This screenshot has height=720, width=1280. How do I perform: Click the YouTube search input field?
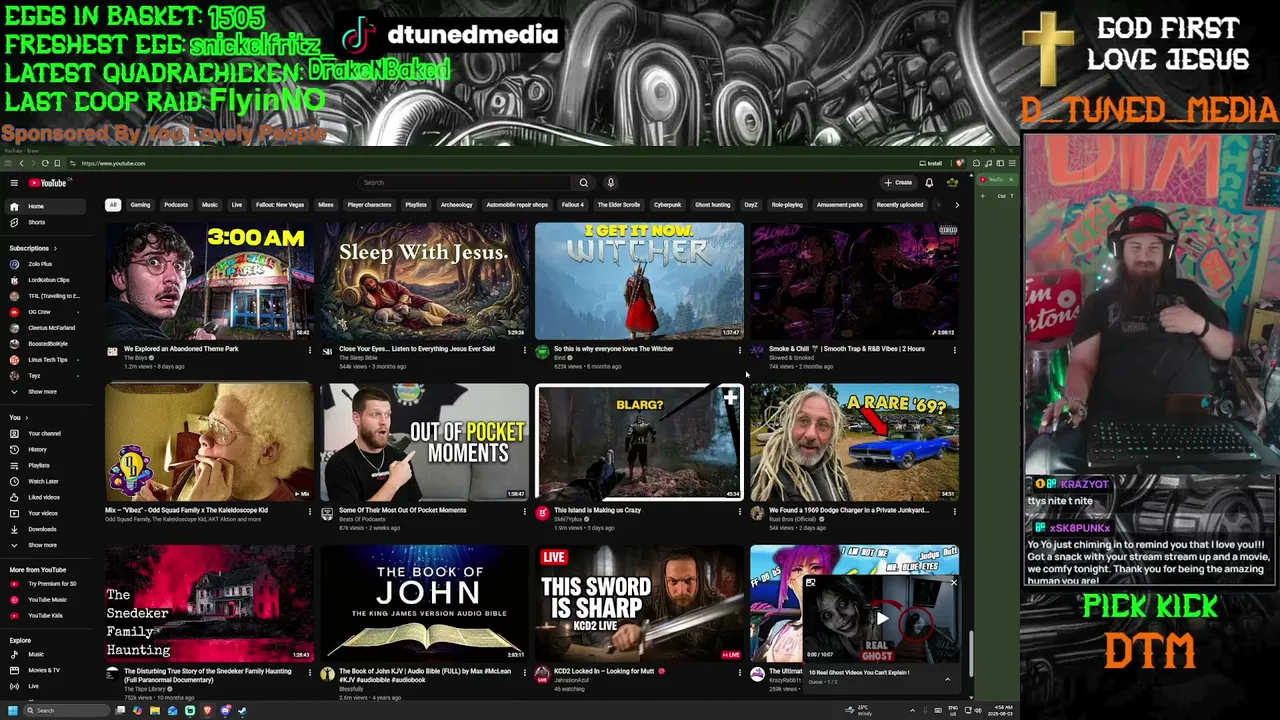click(466, 183)
